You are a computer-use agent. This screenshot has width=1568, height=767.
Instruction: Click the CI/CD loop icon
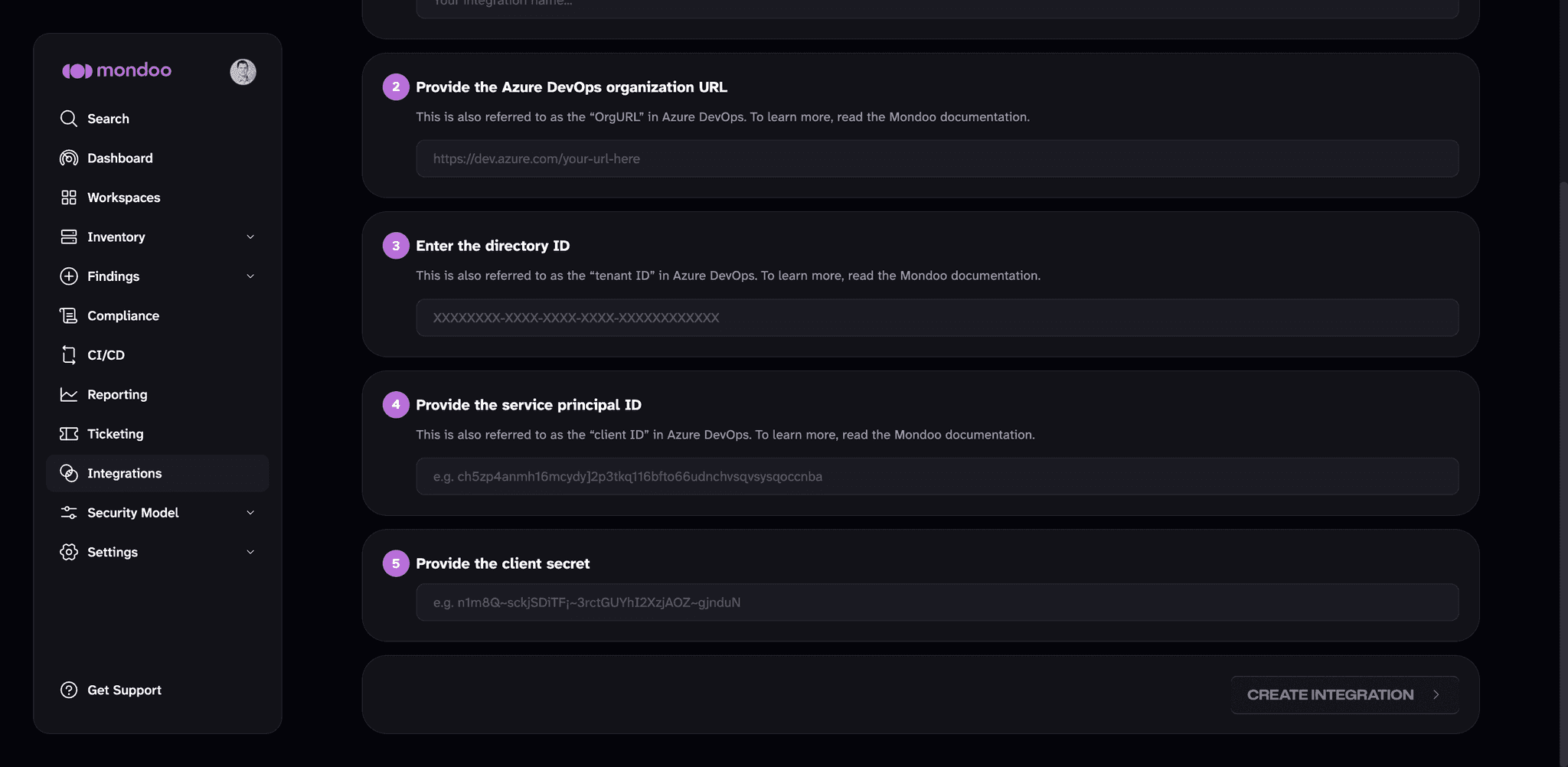click(x=69, y=355)
